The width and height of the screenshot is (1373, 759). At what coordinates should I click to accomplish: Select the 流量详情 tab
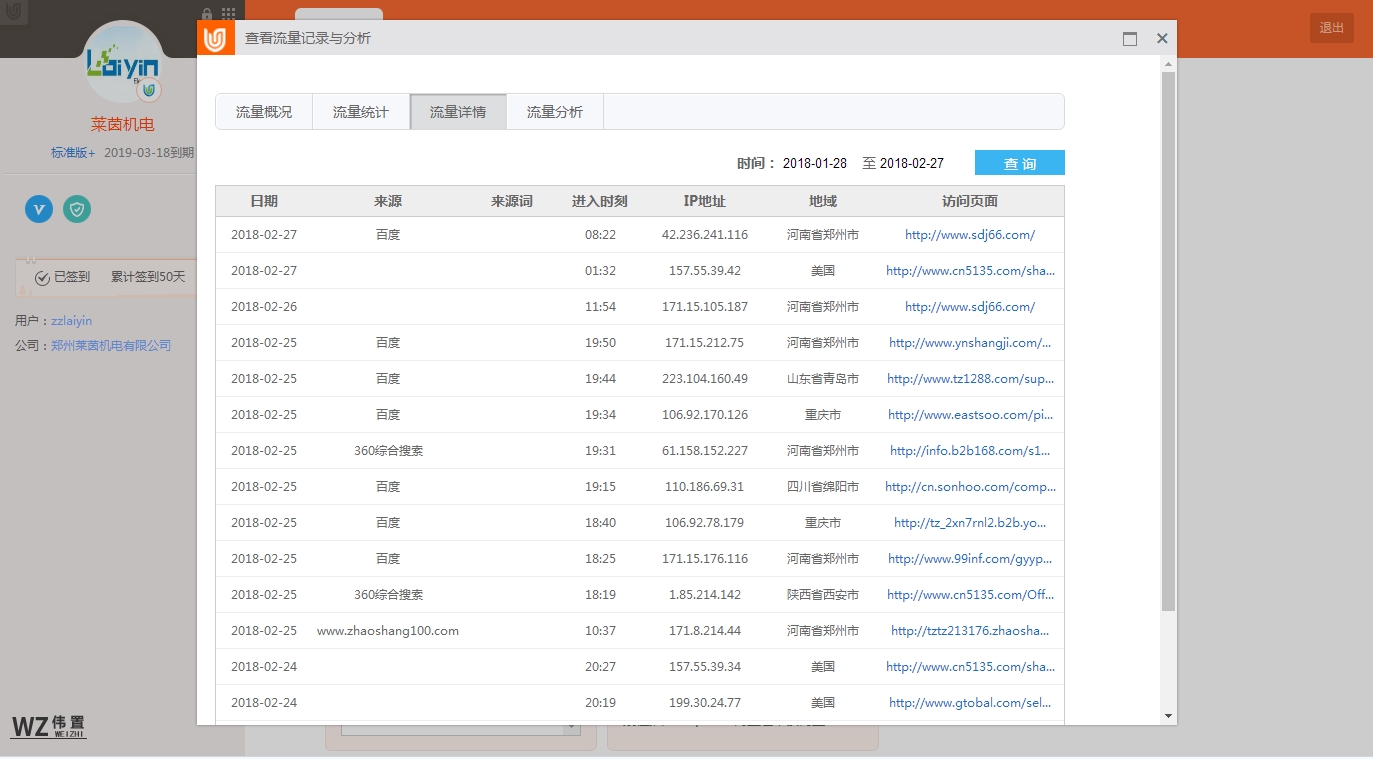[458, 112]
